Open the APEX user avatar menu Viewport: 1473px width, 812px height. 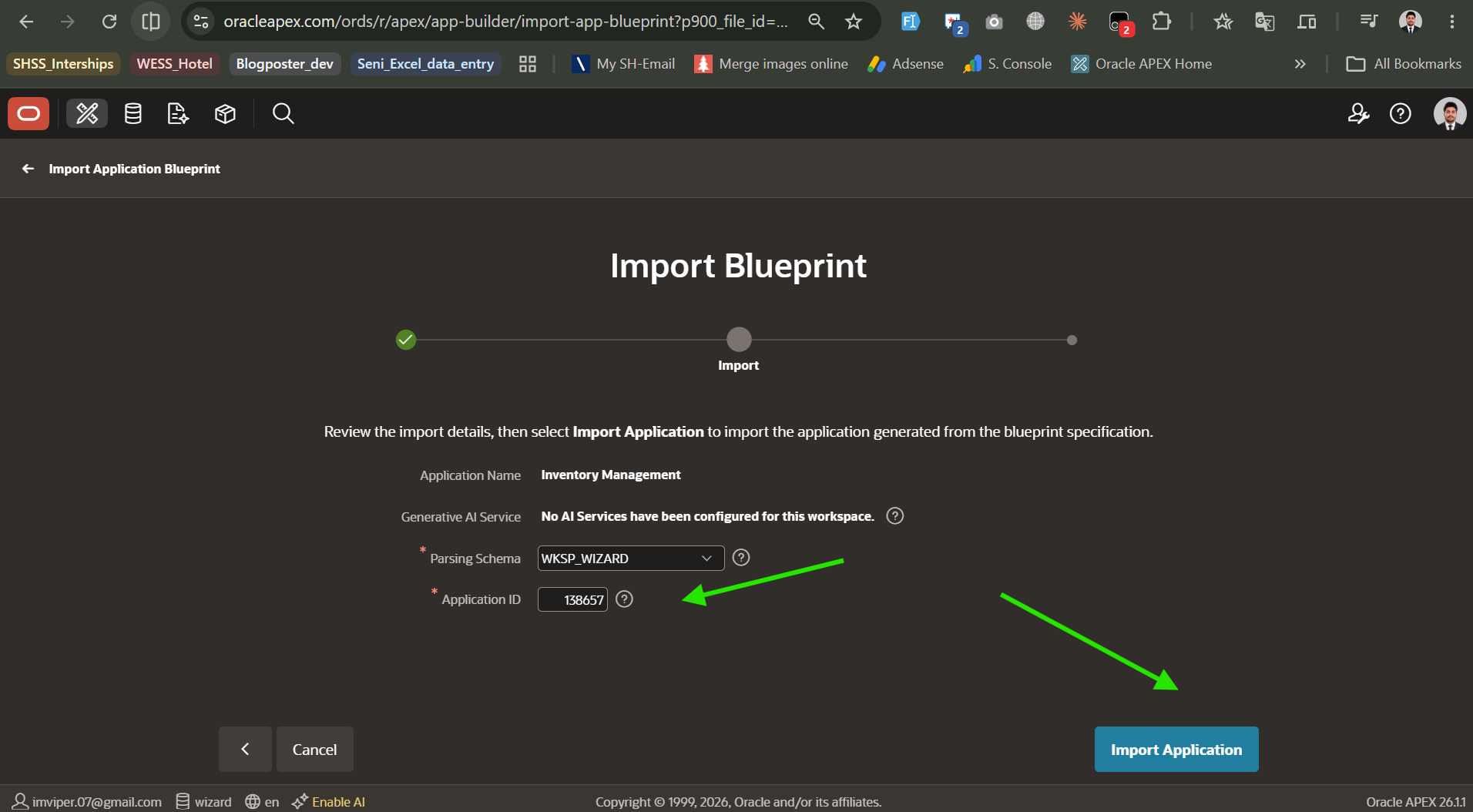point(1450,114)
